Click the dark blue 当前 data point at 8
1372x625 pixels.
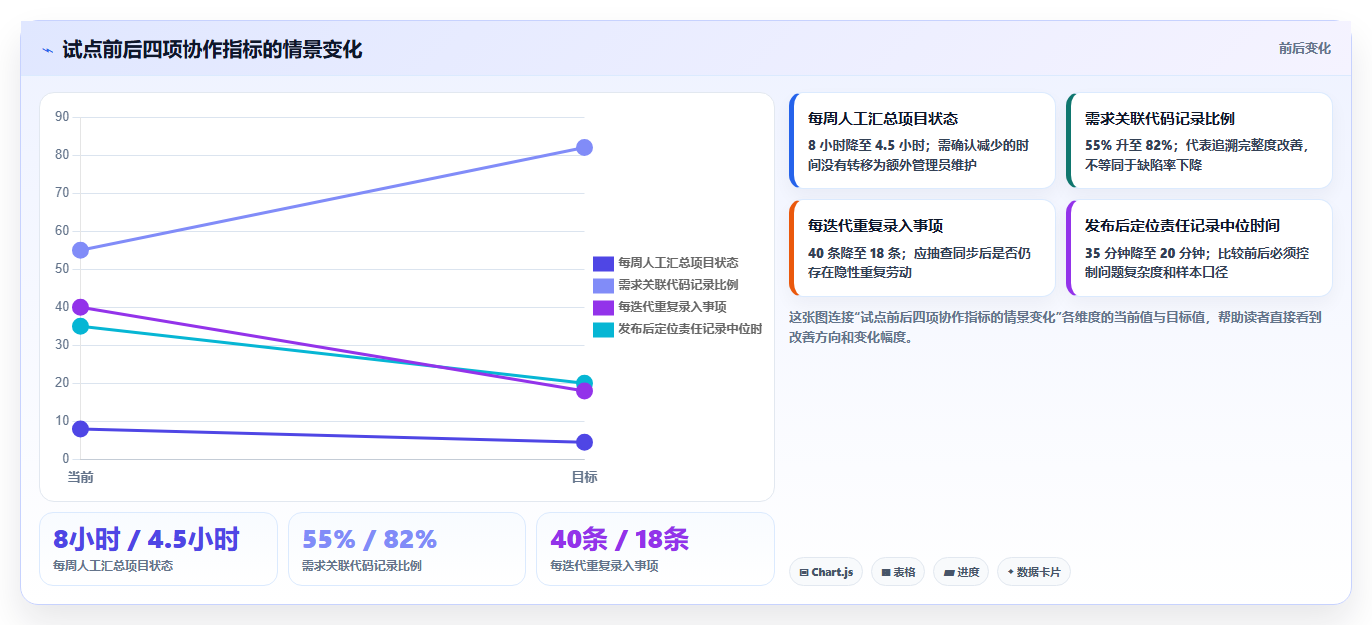click(x=81, y=429)
